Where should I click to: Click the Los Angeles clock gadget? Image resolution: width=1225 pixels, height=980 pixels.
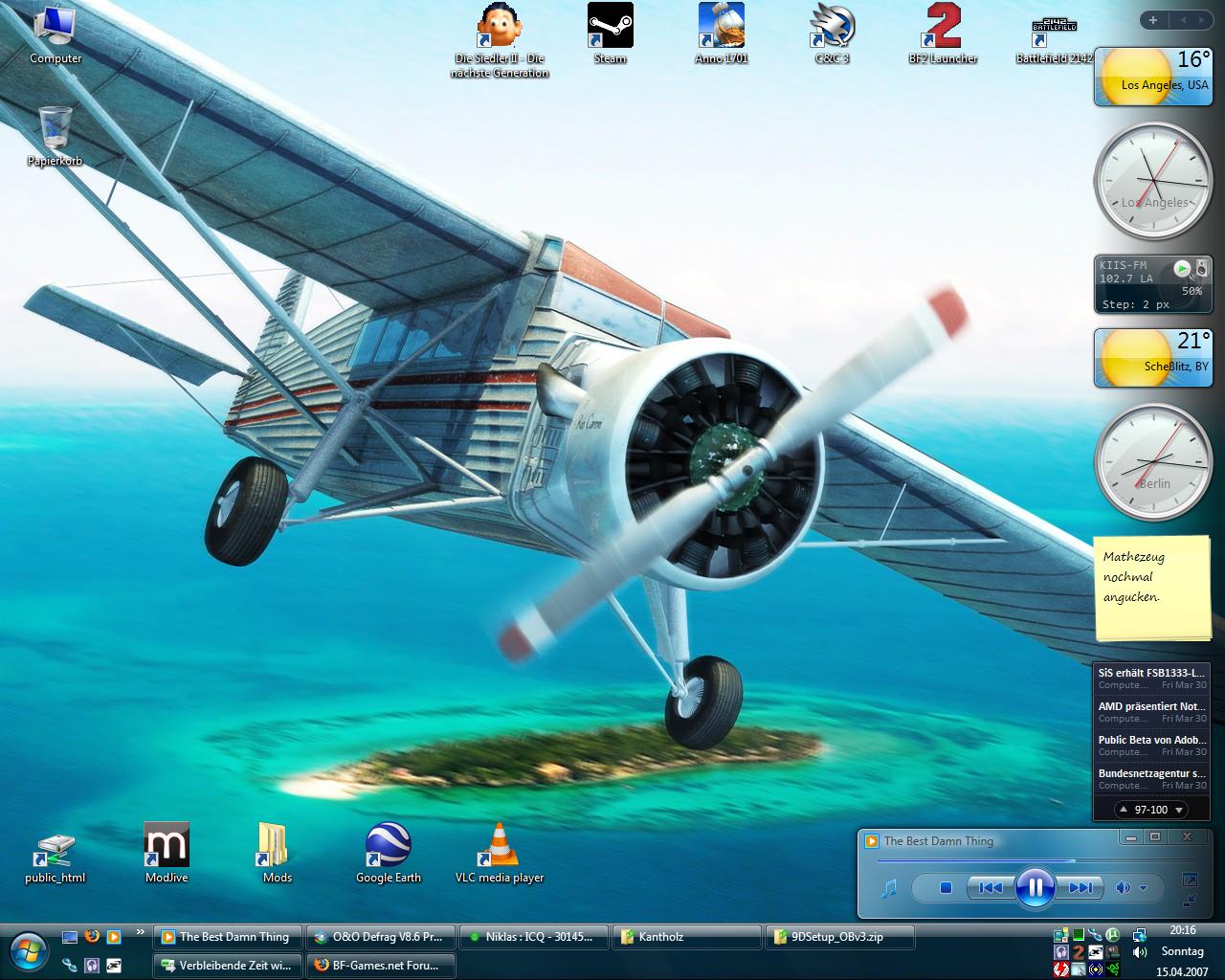tap(1154, 181)
